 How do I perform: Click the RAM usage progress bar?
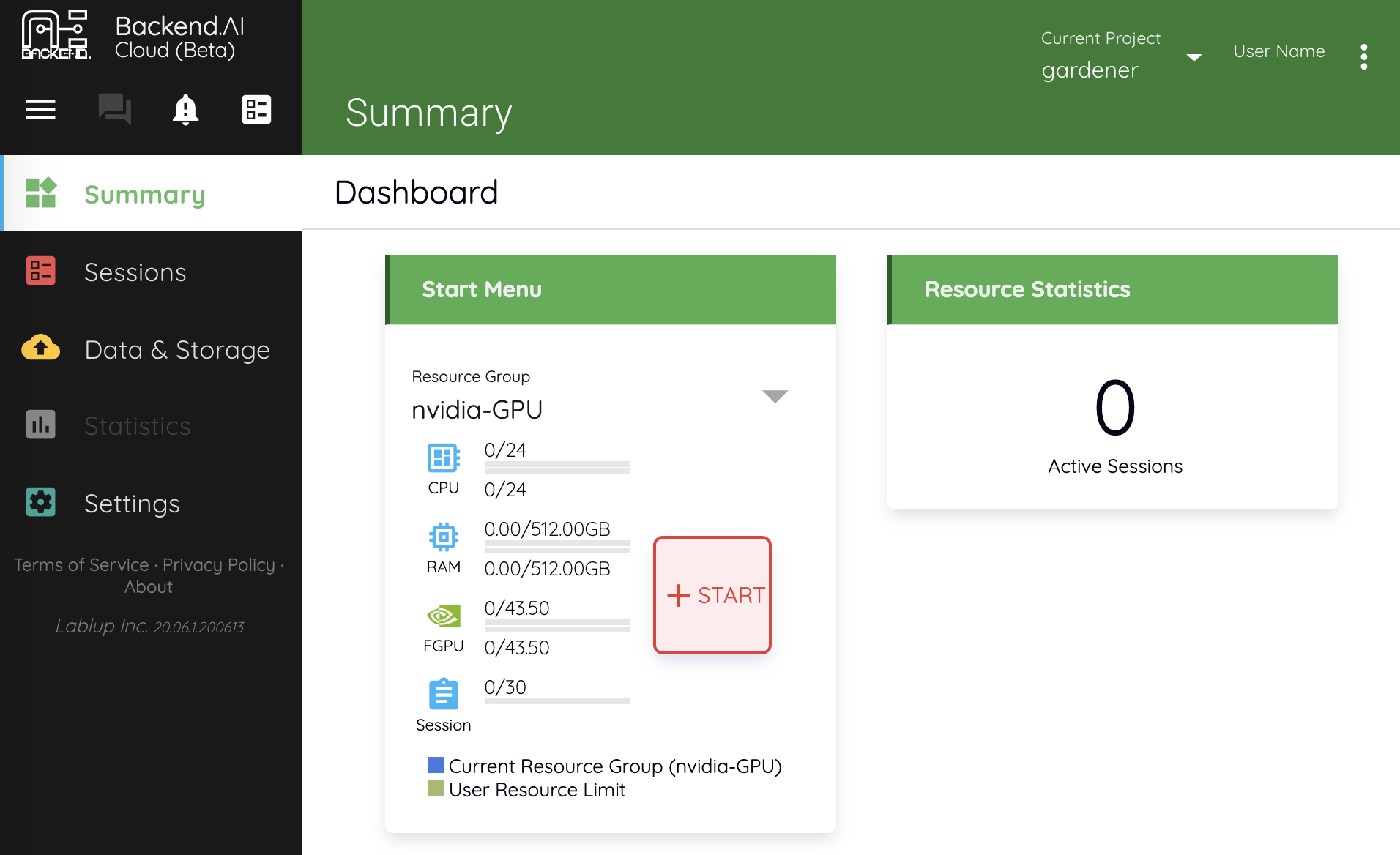(x=557, y=547)
